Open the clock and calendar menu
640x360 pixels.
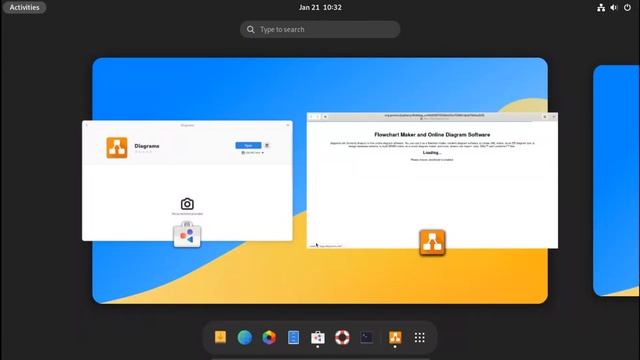(320, 7)
